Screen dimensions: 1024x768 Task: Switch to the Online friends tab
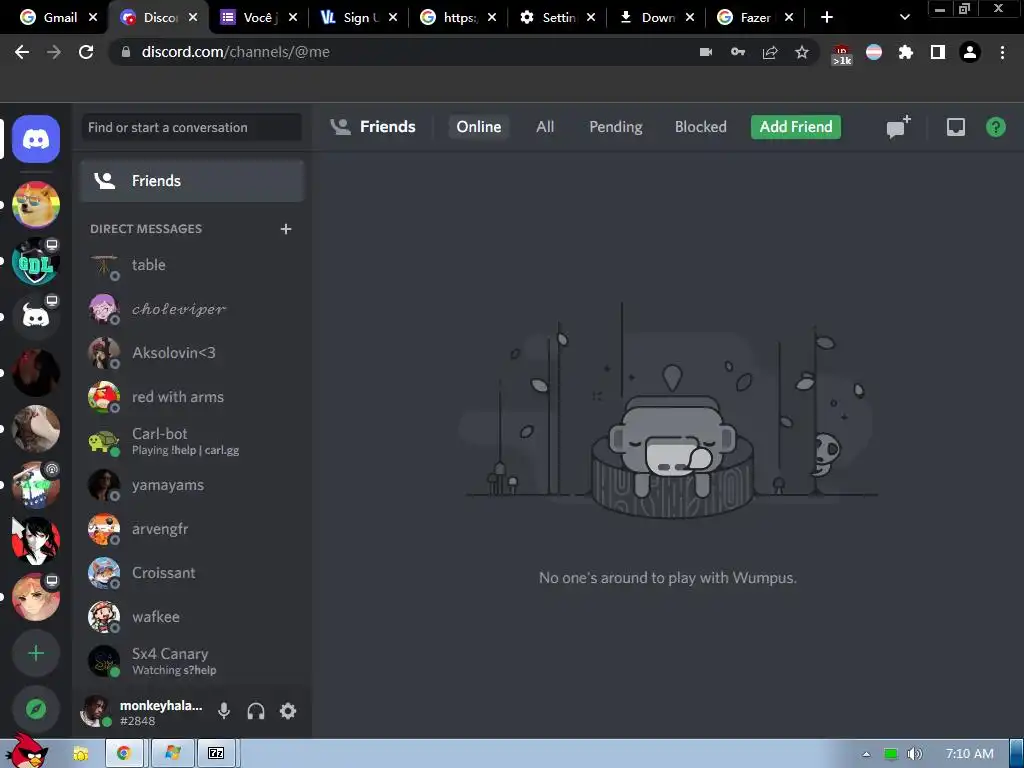click(x=479, y=127)
